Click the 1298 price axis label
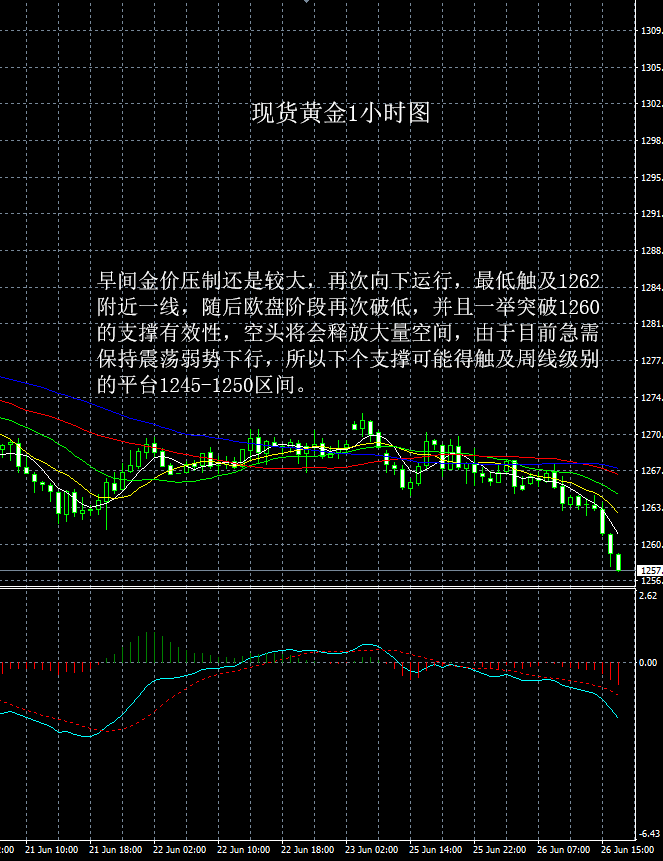 (651, 141)
